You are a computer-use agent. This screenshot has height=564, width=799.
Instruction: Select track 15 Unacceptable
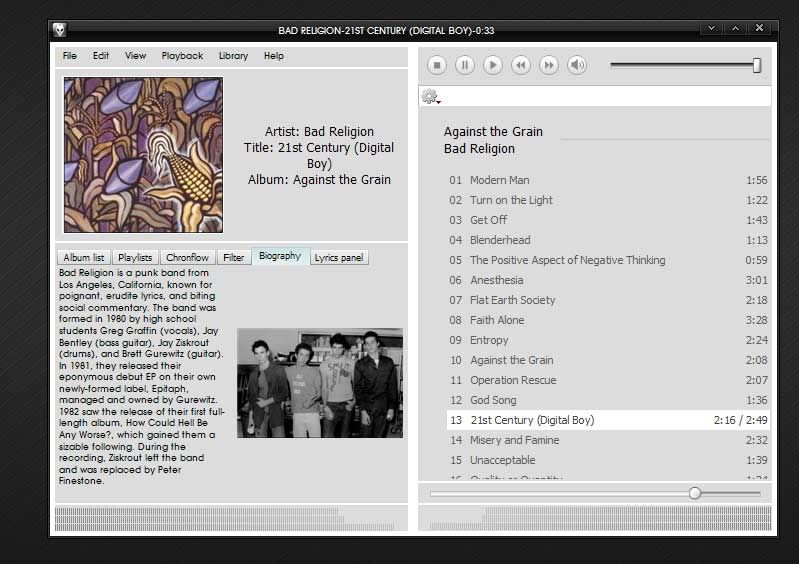[608, 460]
